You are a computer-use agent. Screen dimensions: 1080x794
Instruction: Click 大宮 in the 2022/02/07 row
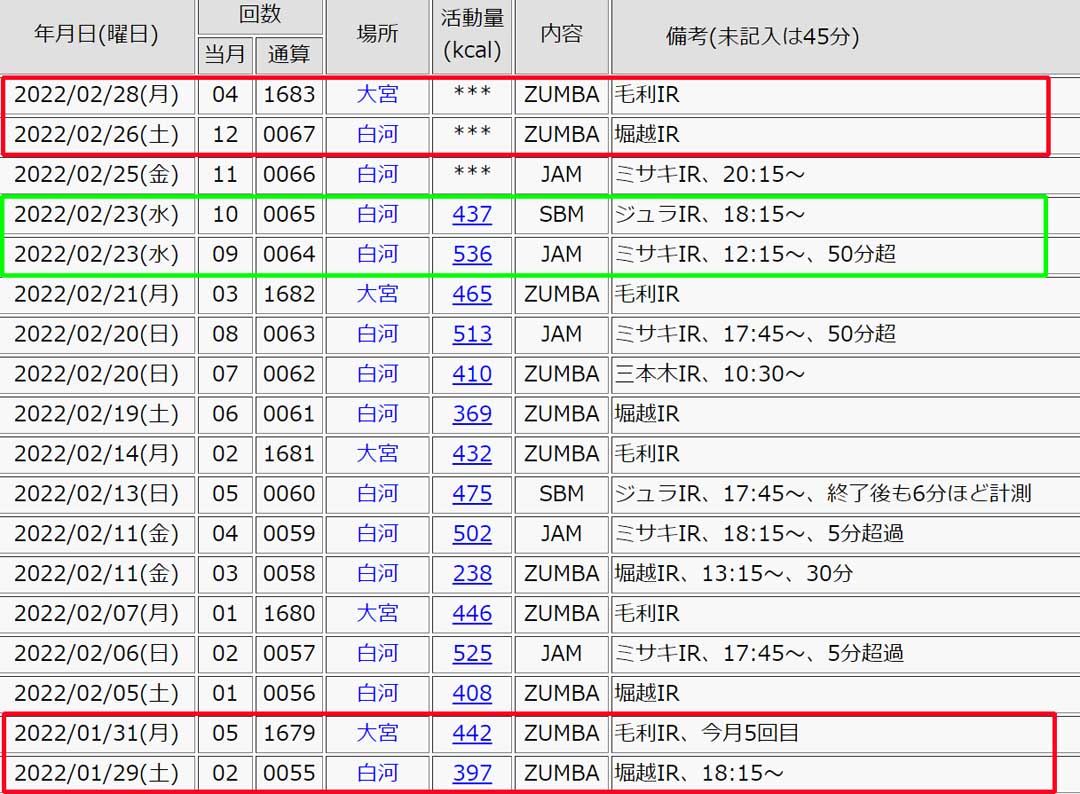[377, 614]
